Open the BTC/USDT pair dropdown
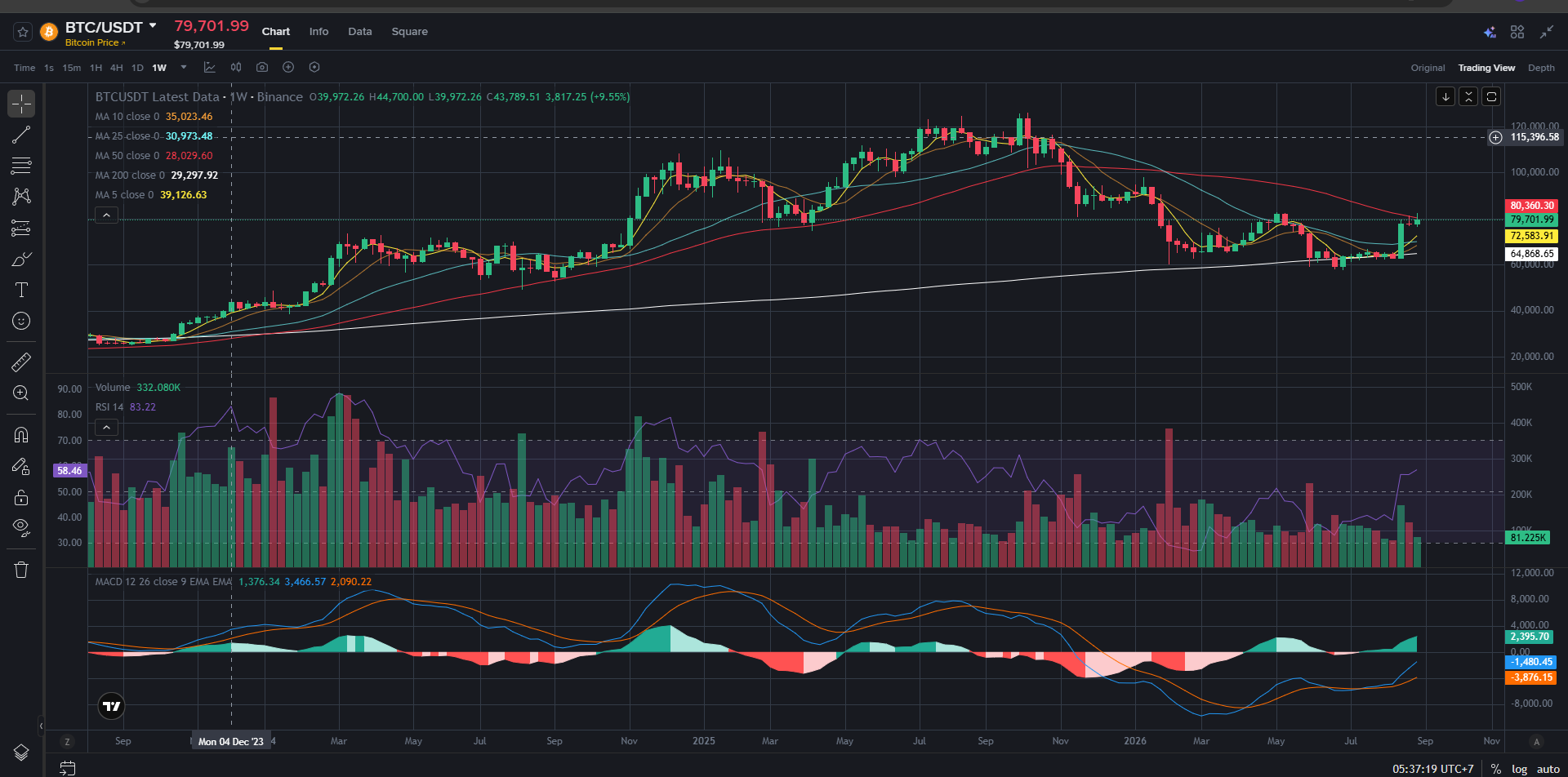Image resolution: width=1568 pixels, height=777 pixels. coord(153,26)
